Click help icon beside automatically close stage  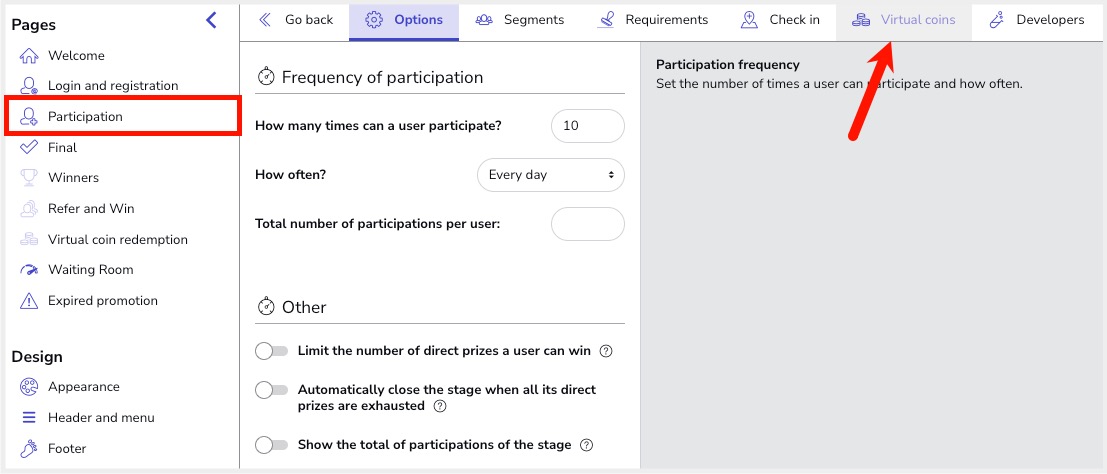(x=440, y=406)
